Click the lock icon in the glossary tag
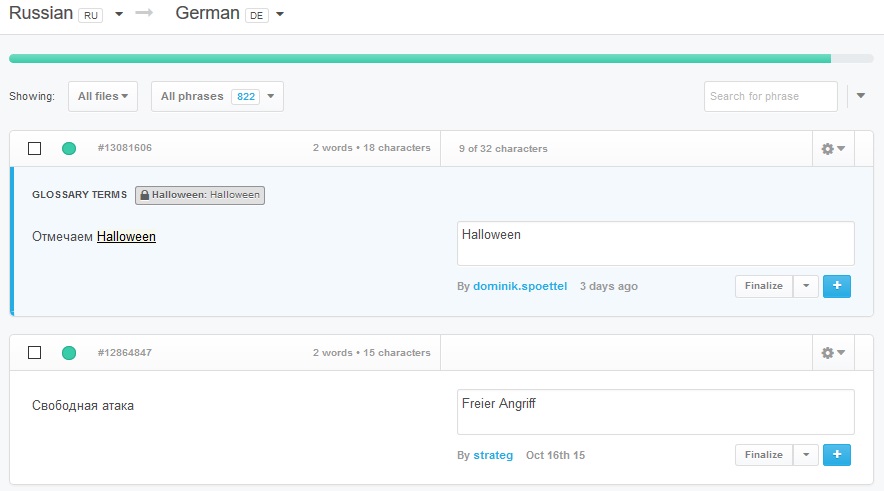The height and width of the screenshot is (491, 884). coord(144,195)
